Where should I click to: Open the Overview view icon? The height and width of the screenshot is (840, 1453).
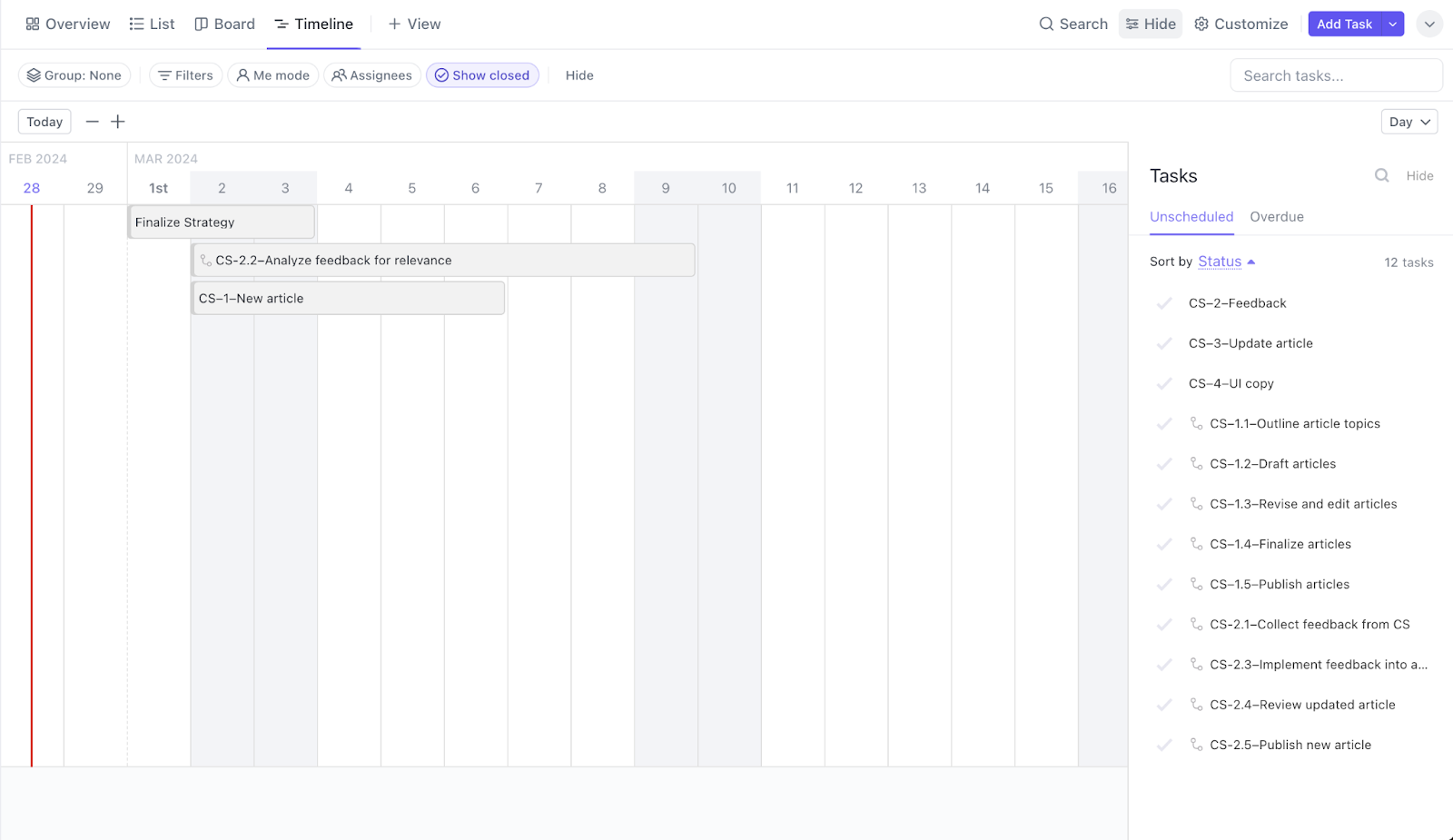coord(32,24)
